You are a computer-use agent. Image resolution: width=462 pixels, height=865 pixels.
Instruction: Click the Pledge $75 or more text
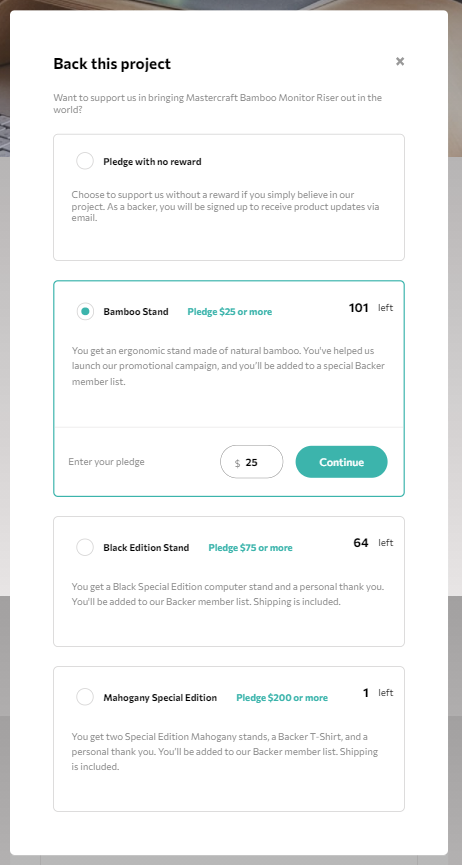(251, 548)
